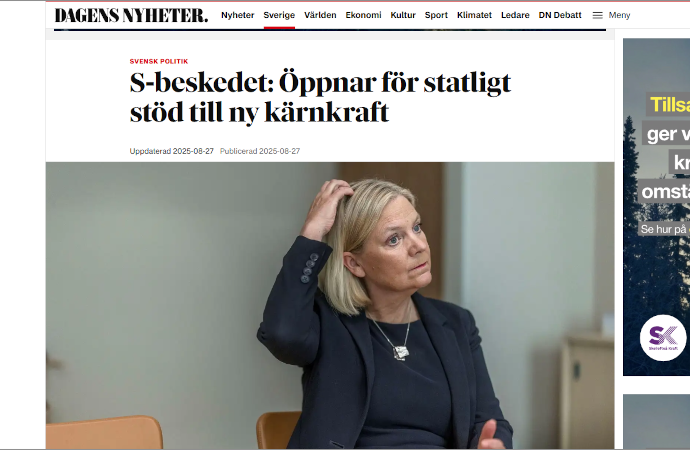Viewport: 690px width, 450px height.
Task: Go to Världen section
Action: (x=320, y=15)
